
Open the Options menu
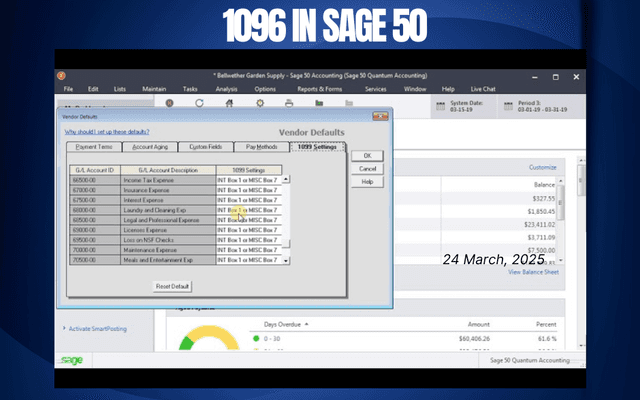point(265,89)
